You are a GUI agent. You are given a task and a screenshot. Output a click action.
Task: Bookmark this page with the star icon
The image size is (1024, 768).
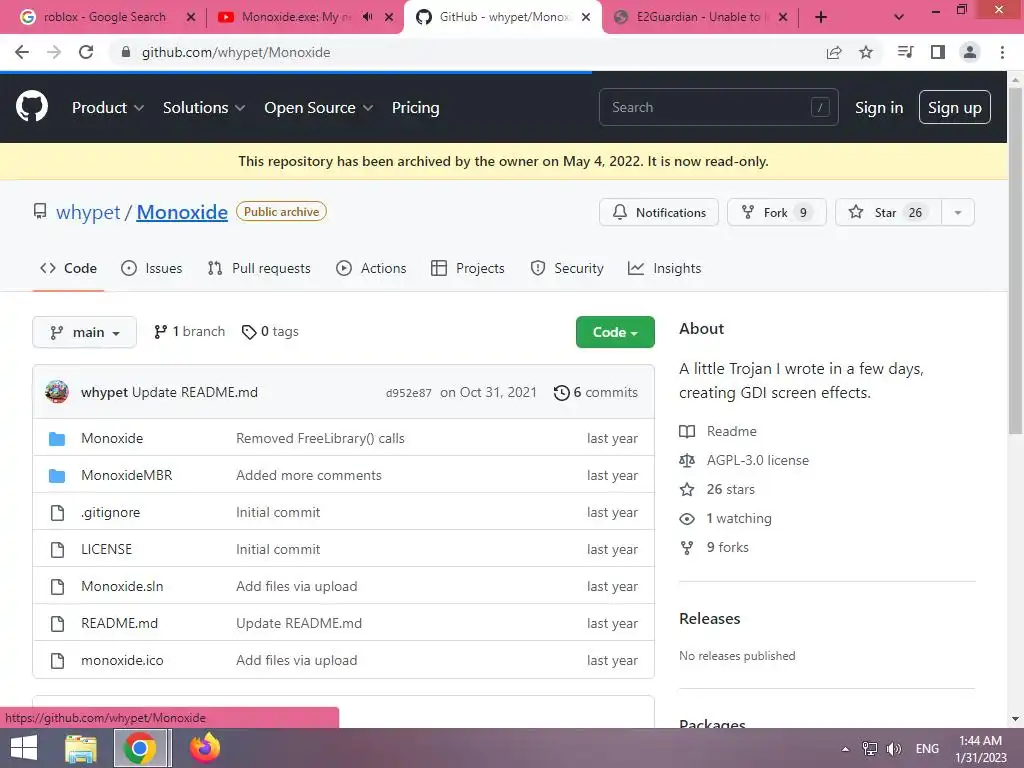pos(866,52)
